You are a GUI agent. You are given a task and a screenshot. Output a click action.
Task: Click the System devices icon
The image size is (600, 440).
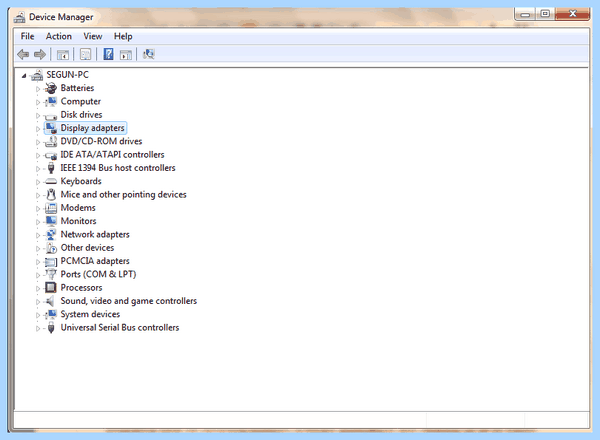coord(51,315)
